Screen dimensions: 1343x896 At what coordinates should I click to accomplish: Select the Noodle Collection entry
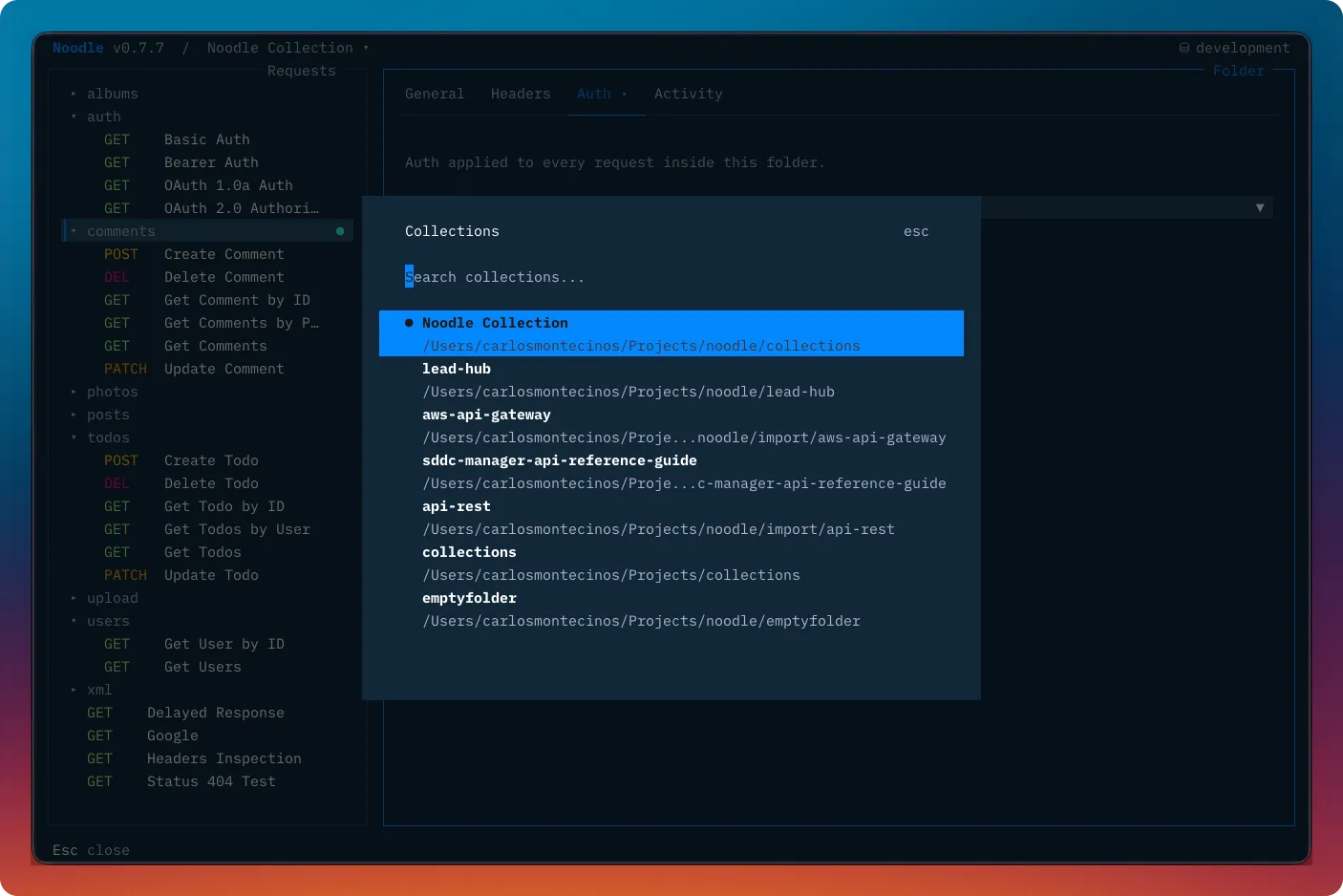coord(671,333)
